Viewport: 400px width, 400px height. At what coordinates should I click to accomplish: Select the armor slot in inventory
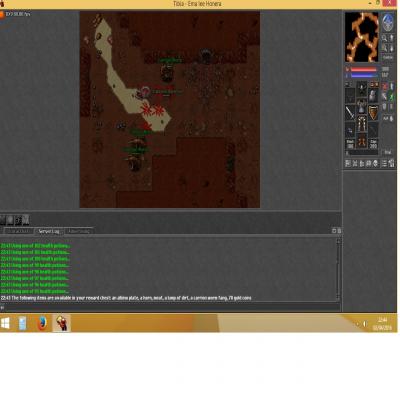[362, 106]
